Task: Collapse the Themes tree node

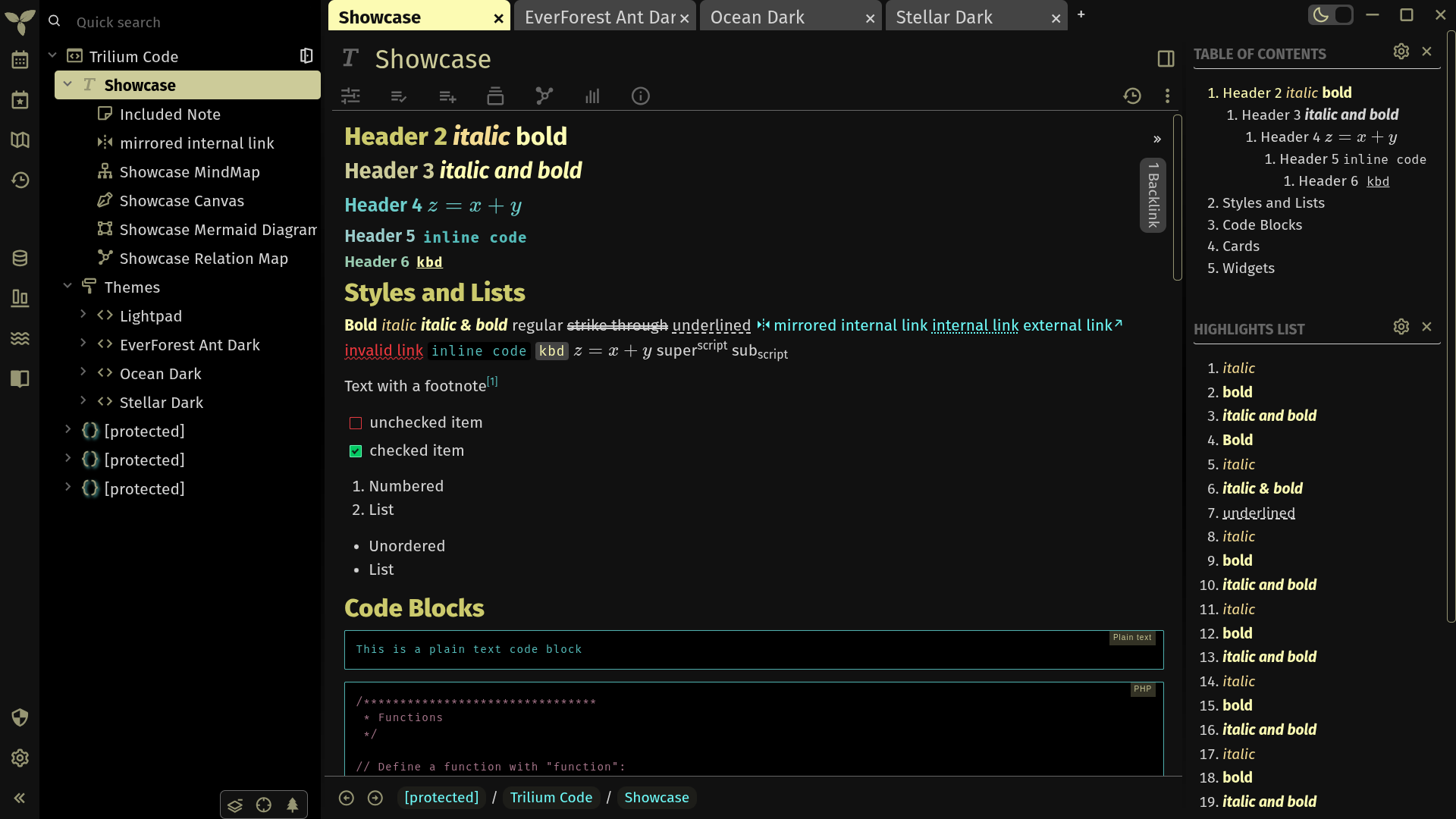Action: (x=67, y=286)
